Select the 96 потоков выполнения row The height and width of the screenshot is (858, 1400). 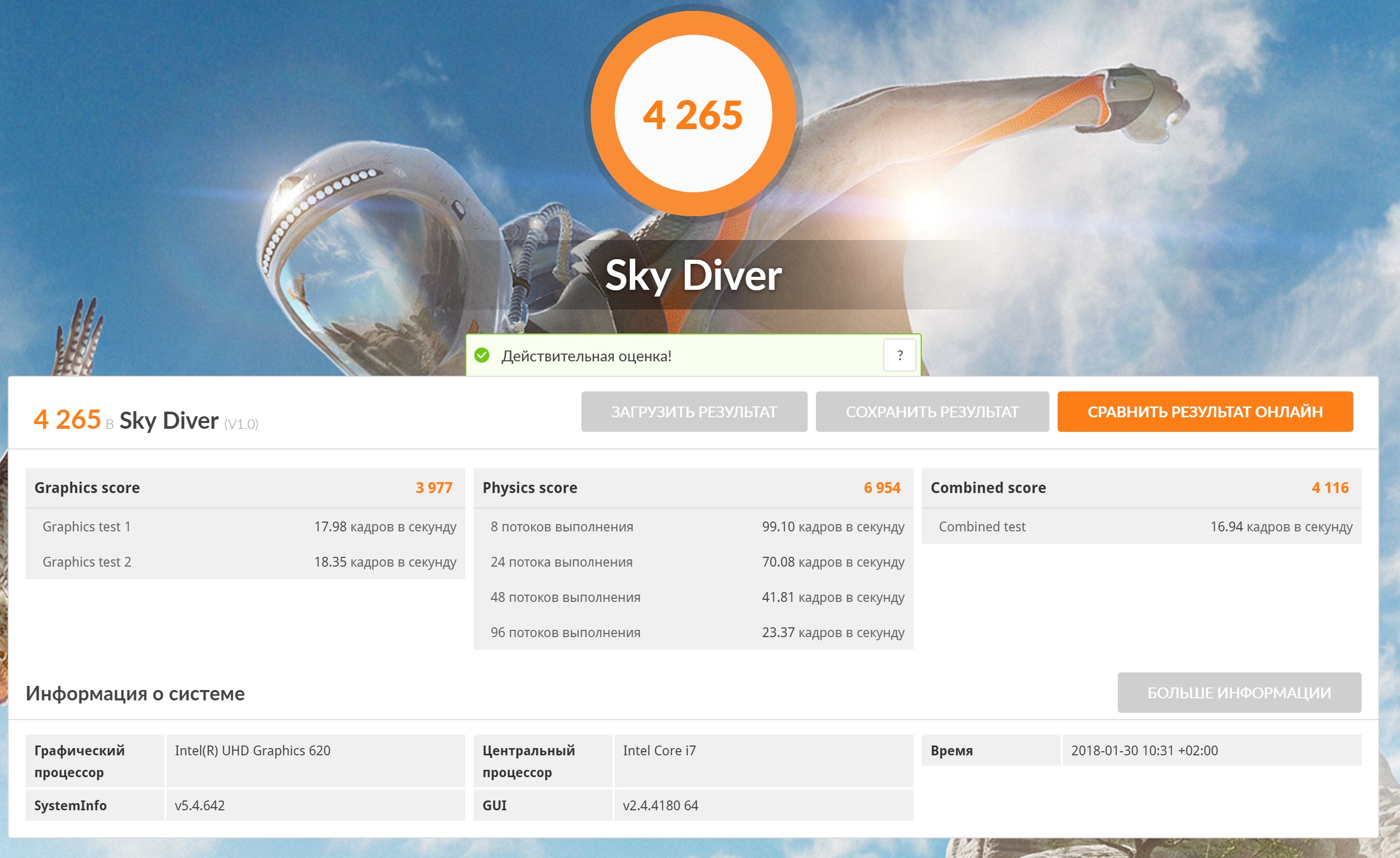pos(693,632)
